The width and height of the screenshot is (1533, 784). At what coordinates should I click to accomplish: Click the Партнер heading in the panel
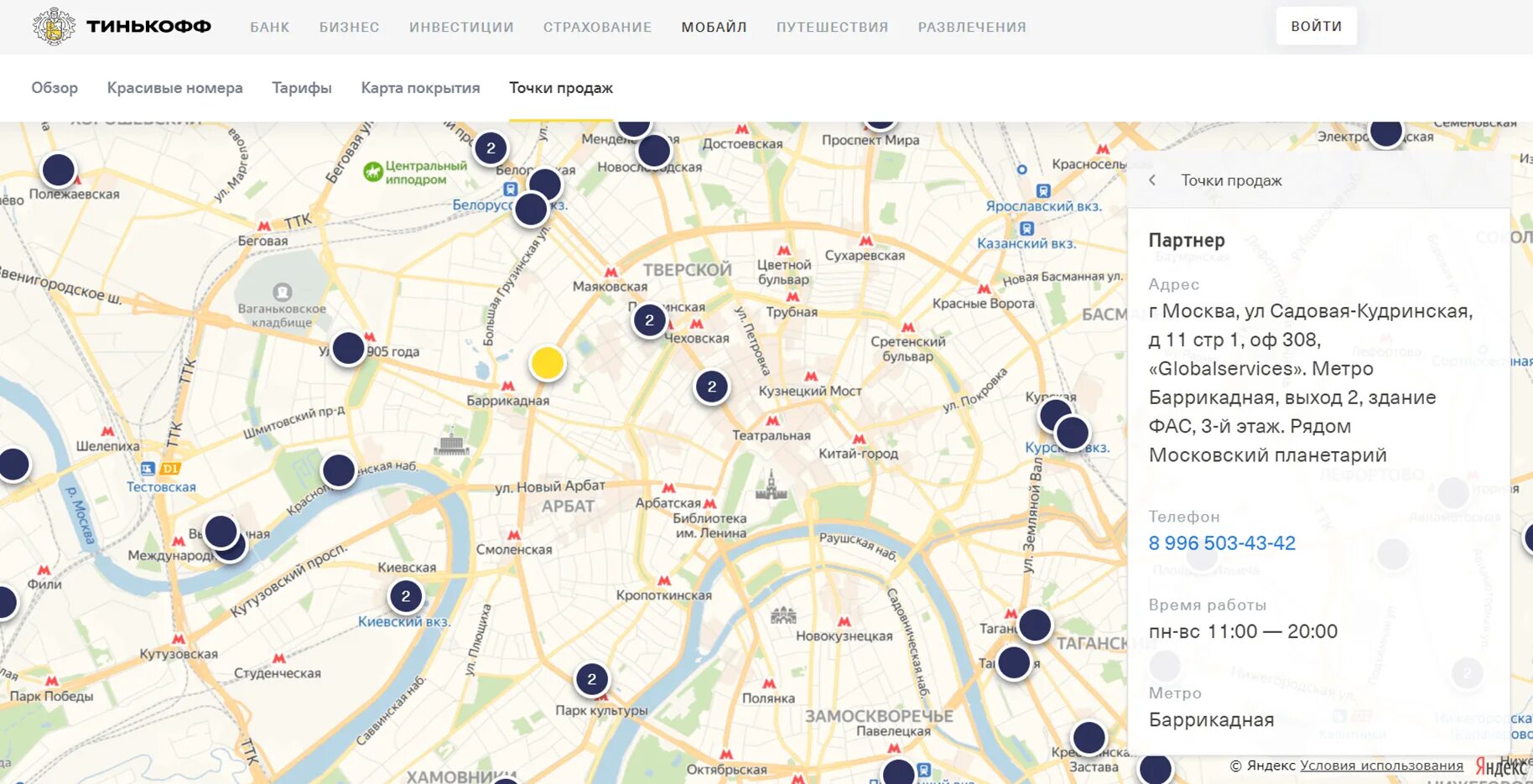[x=1187, y=240]
